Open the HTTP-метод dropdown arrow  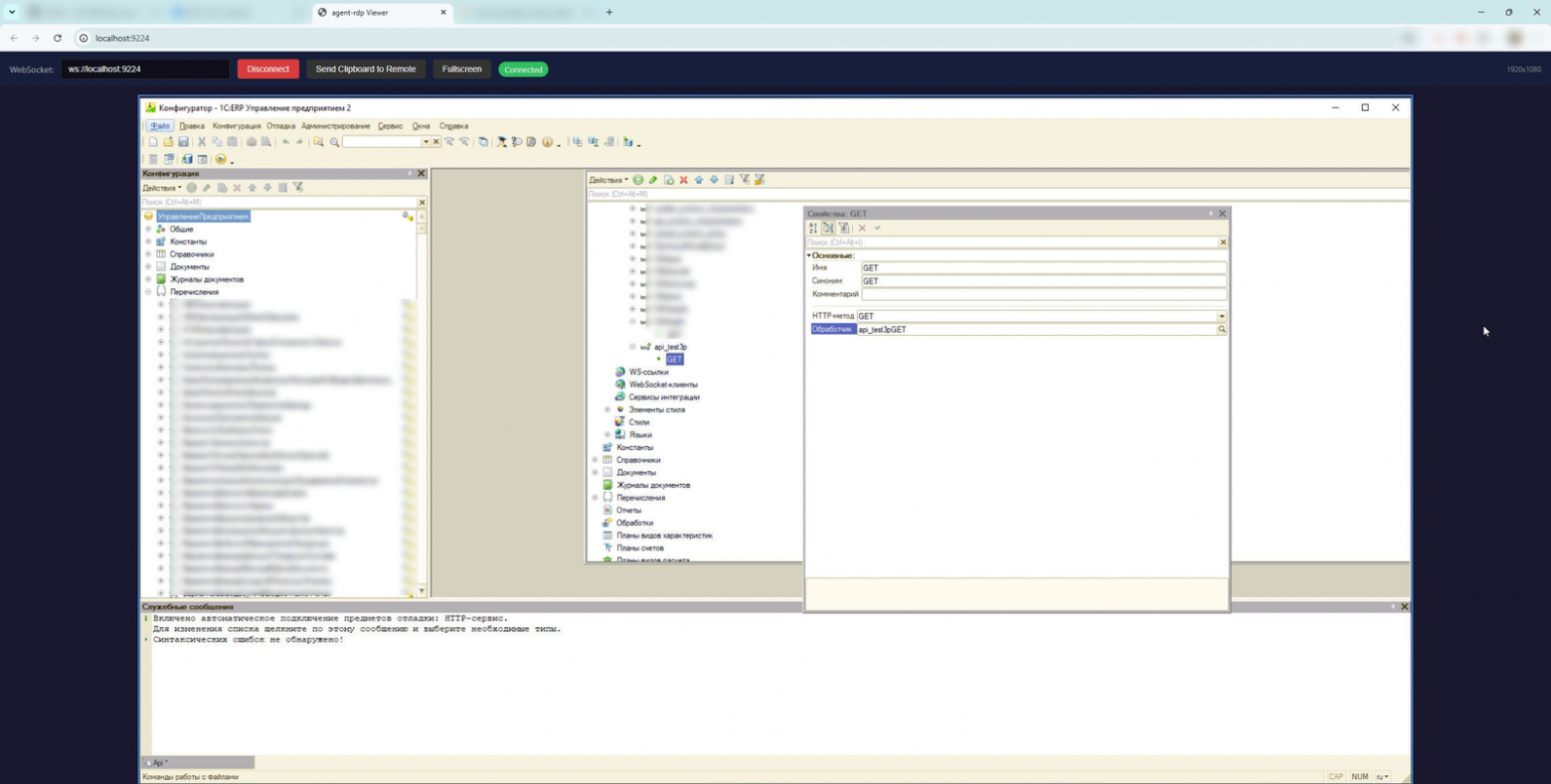tap(1222, 316)
